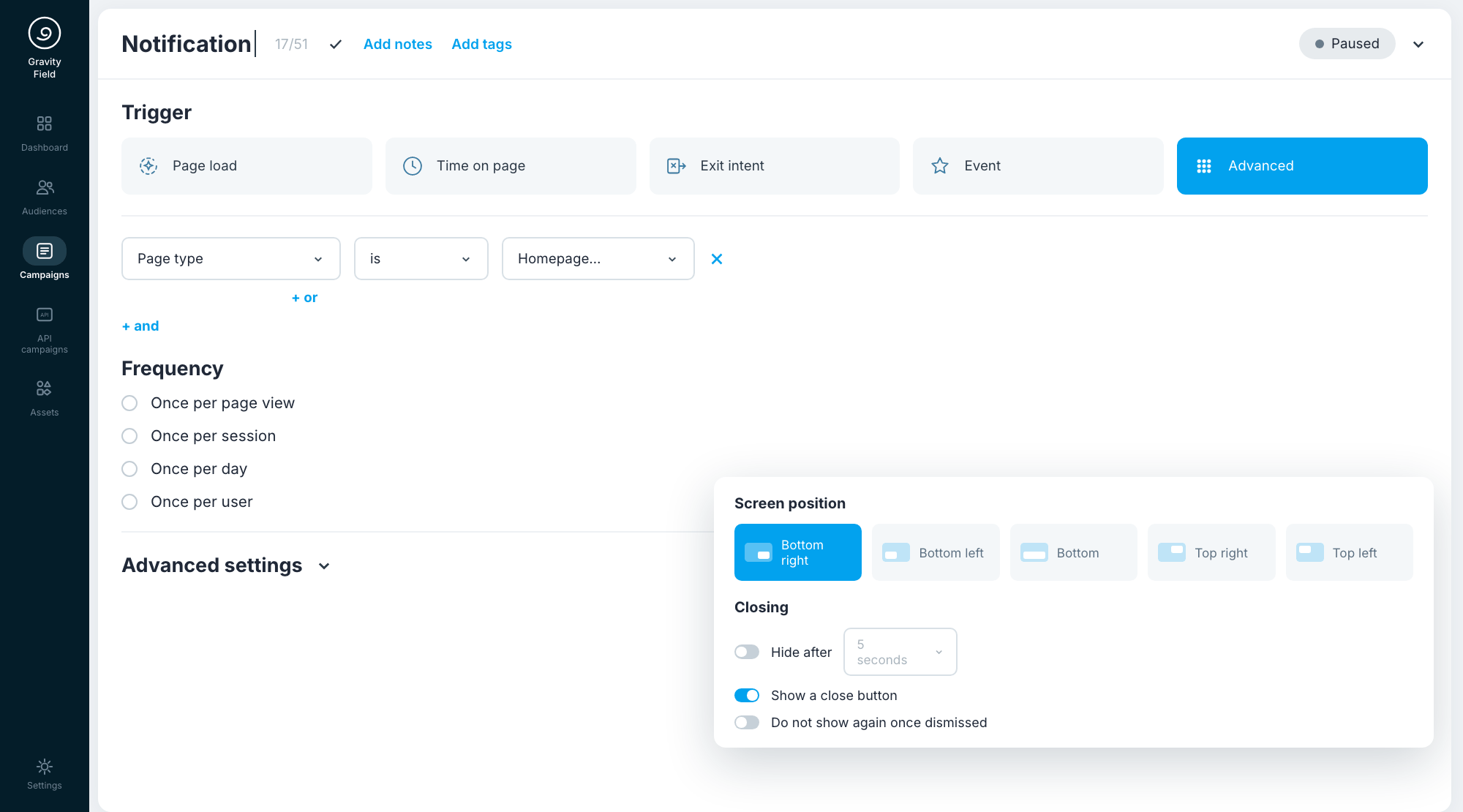The height and width of the screenshot is (812, 1463).
Task: Click the Paused status badge
Action: pyautogui.click(x=1347, y=44)
